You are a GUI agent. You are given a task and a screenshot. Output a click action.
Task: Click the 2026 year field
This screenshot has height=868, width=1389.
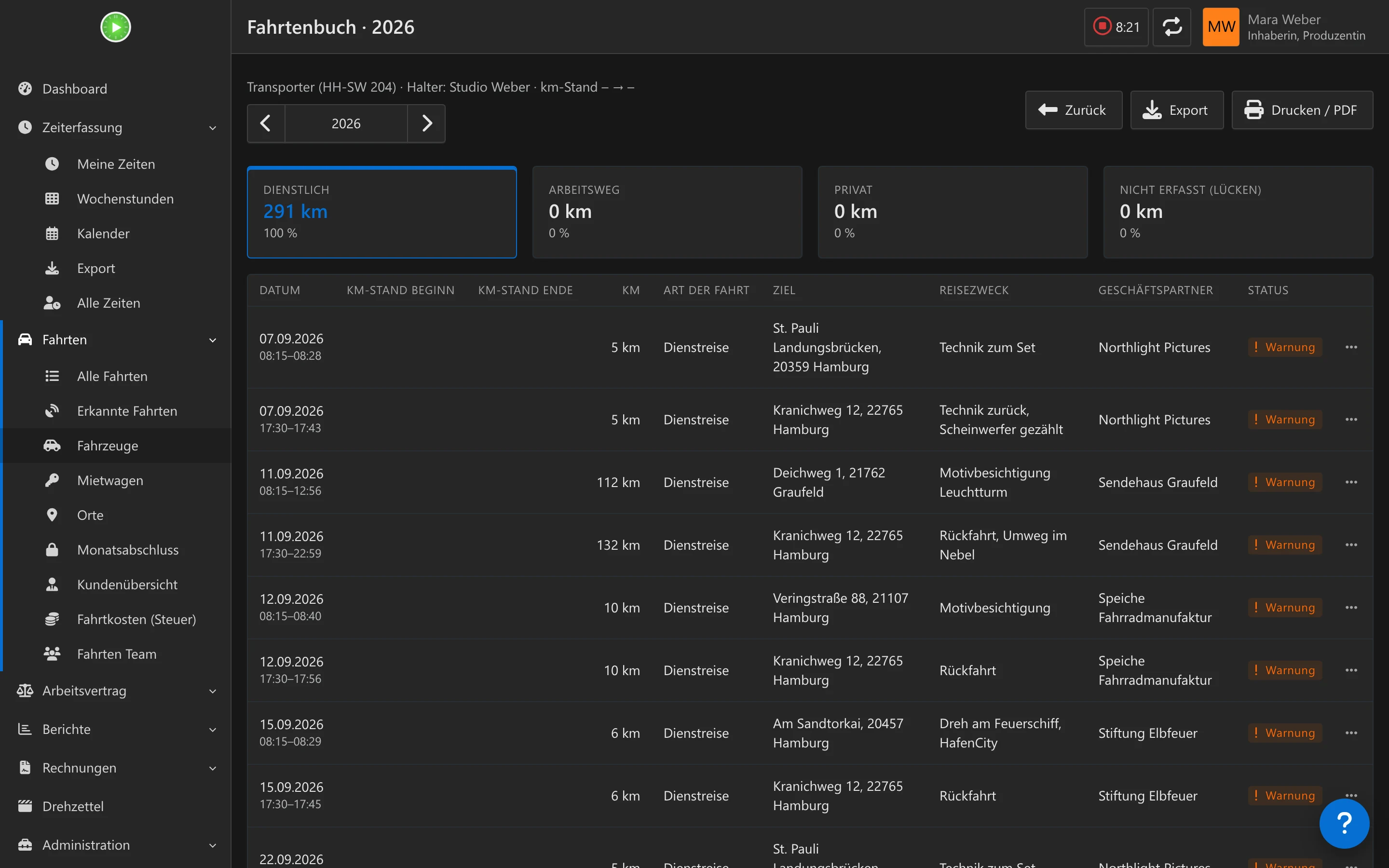[346, 123]
